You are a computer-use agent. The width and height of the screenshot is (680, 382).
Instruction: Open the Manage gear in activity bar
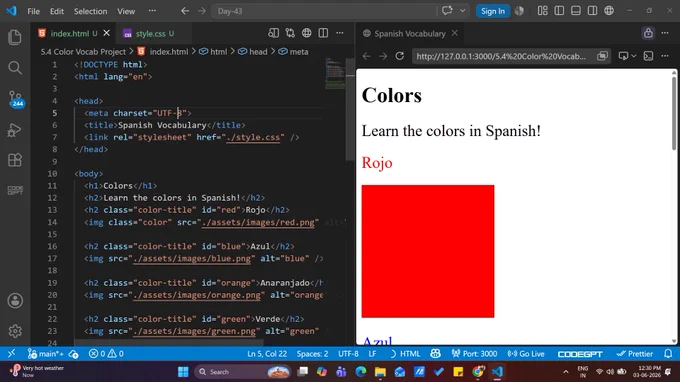[15, 331]
